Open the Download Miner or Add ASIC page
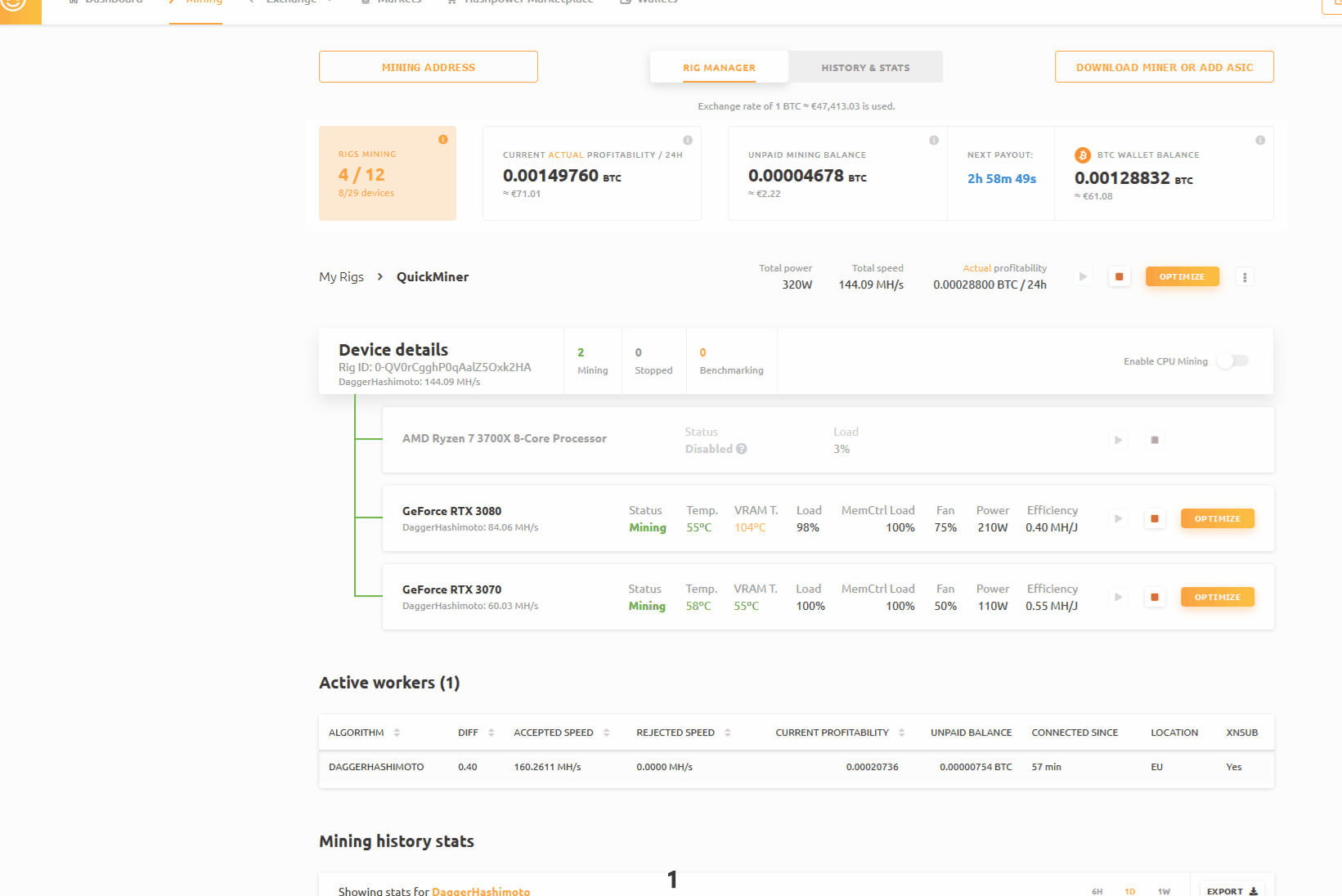This screenshot has width=1342, height=896. (x=1164, y=67)
